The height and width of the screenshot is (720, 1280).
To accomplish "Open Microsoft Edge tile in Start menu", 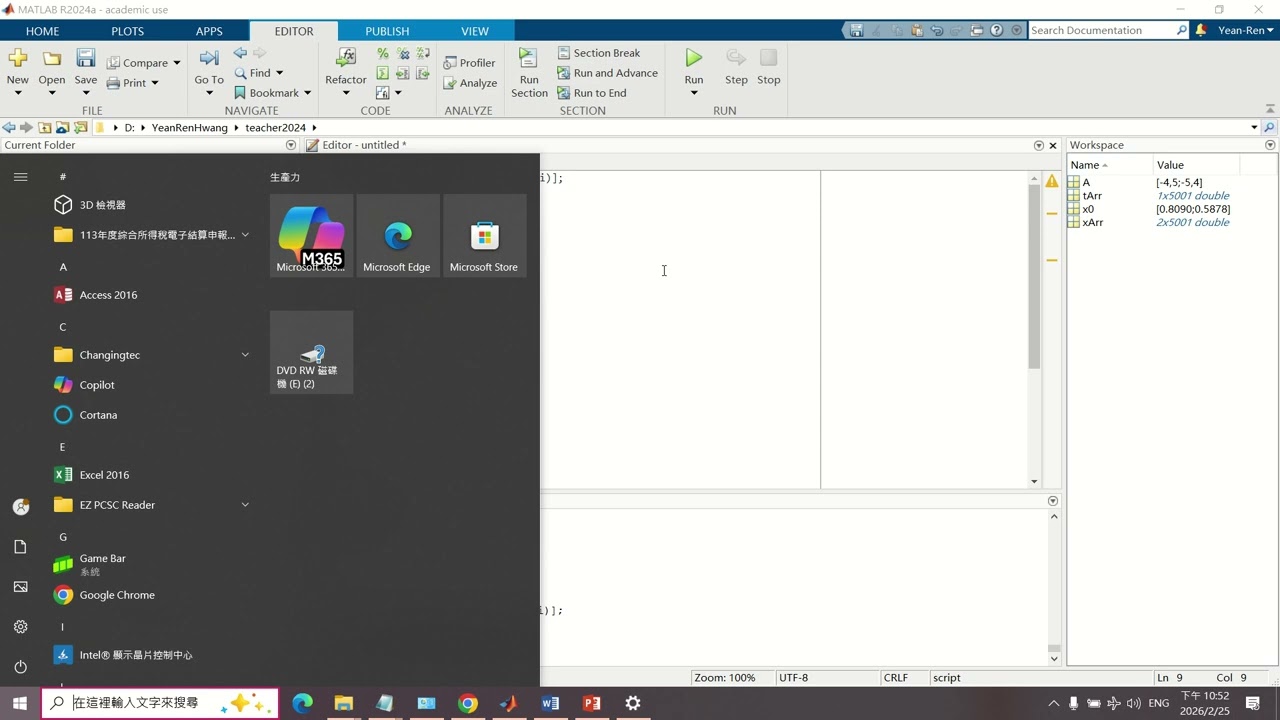I will pos(397,235).
